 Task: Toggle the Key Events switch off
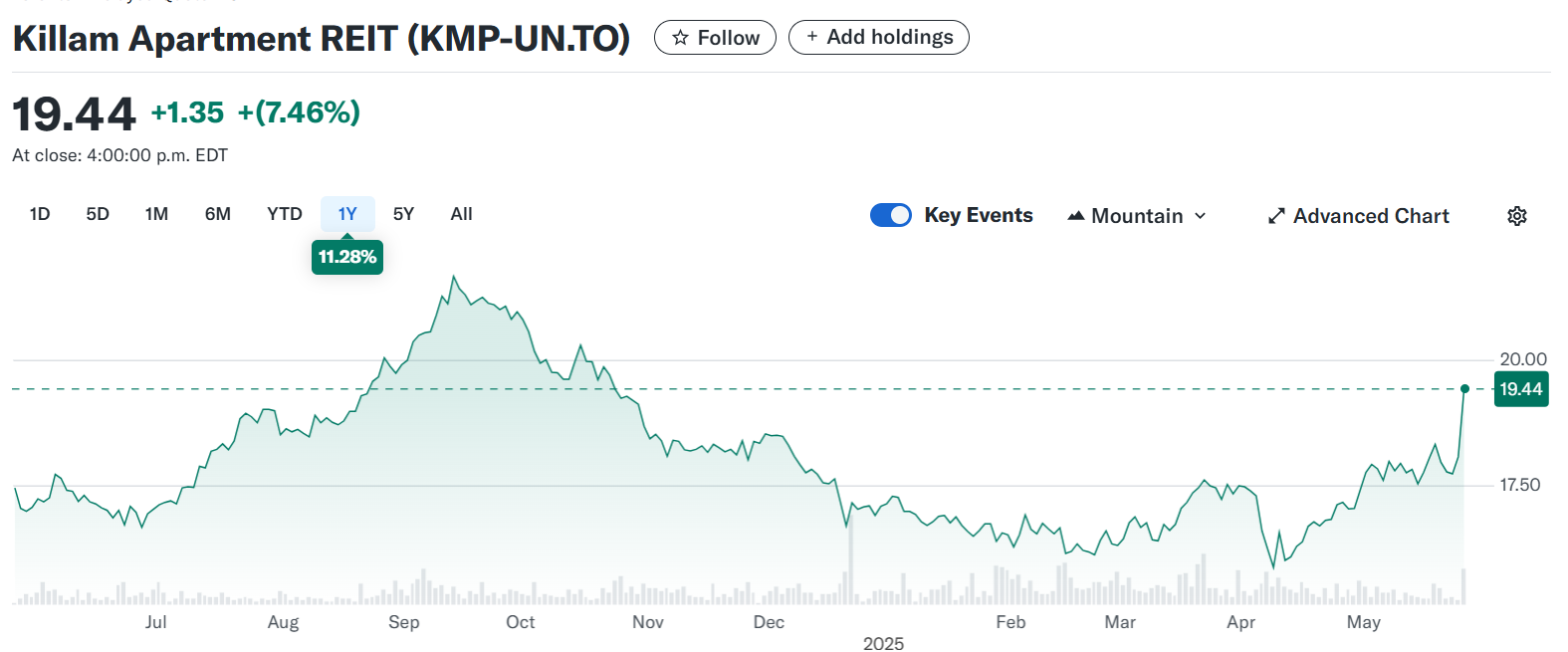(x=890, y=215)
